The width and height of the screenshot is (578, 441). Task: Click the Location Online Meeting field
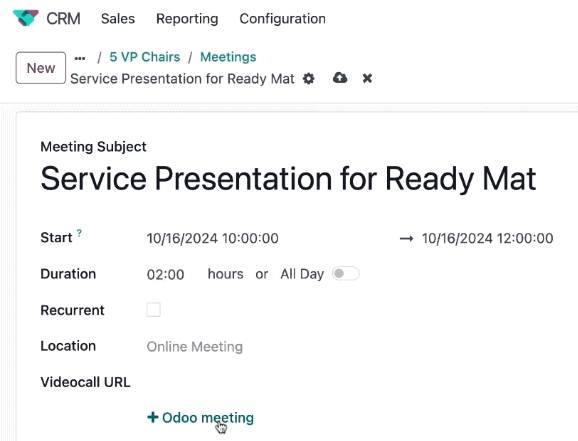pyautogui.click(x=195, y=347)
